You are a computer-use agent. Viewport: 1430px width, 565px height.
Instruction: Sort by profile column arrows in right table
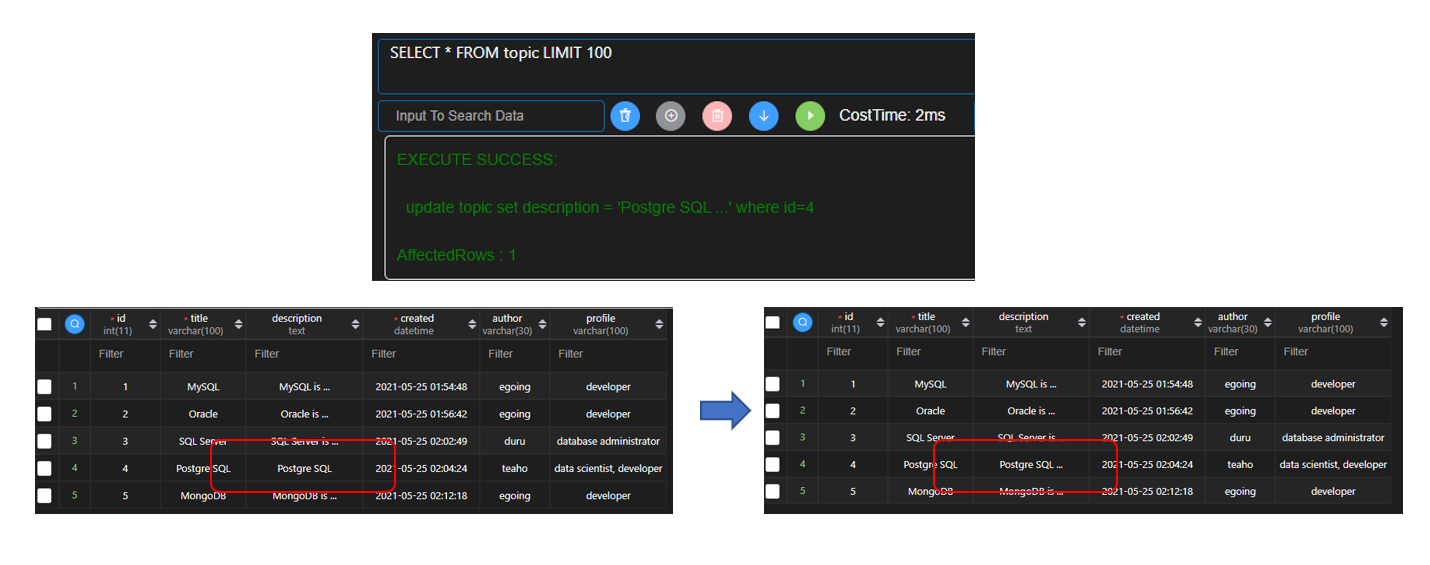coord(1383,322)
